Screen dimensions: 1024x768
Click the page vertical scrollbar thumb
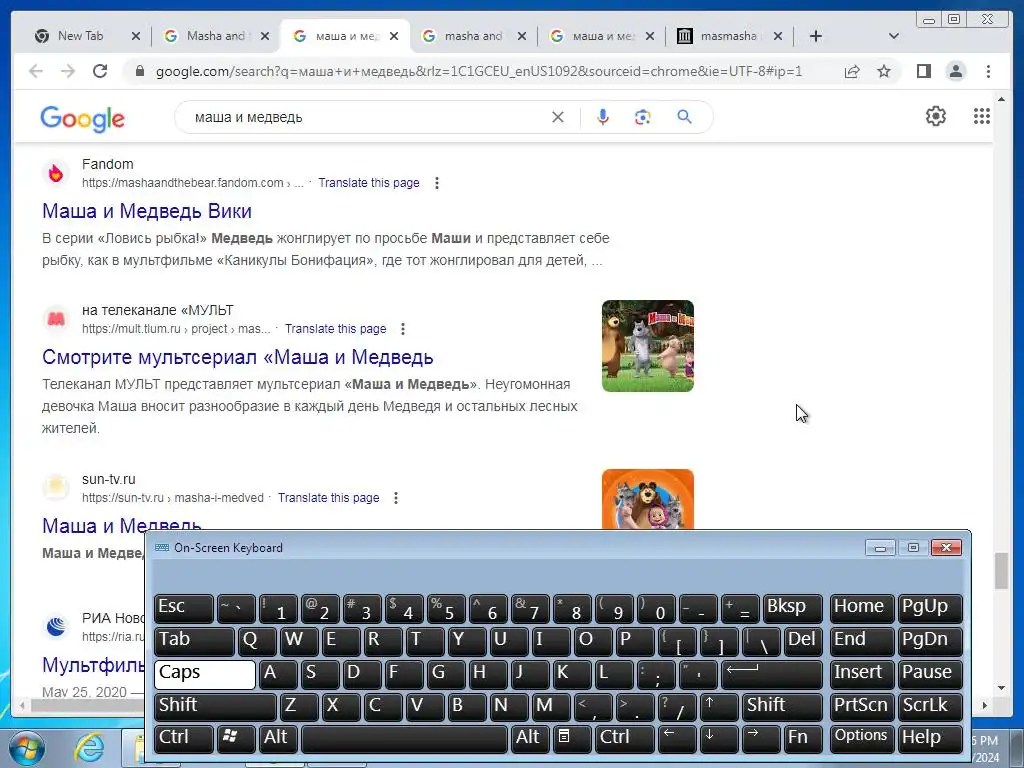tap(1001, 570)
